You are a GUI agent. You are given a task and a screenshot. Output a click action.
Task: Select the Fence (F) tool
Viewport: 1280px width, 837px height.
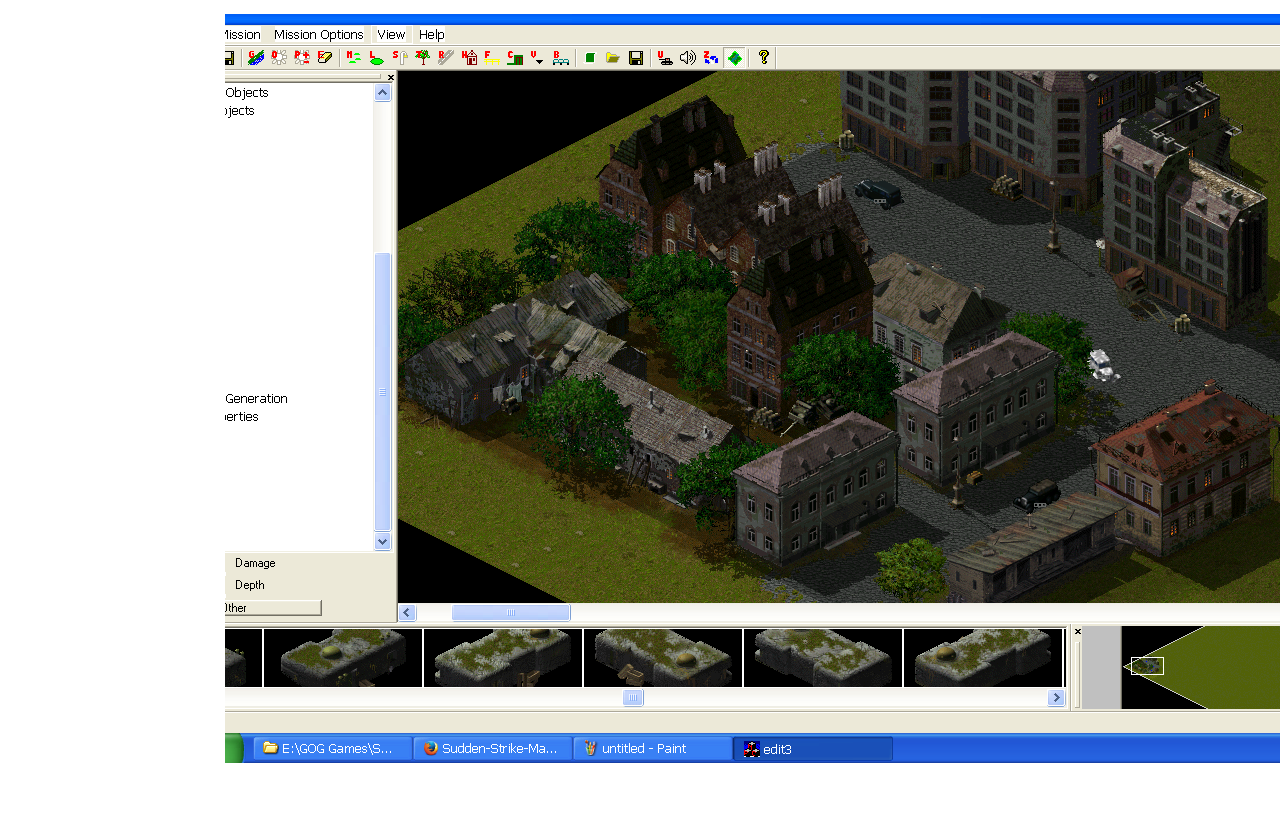(492, 58)
